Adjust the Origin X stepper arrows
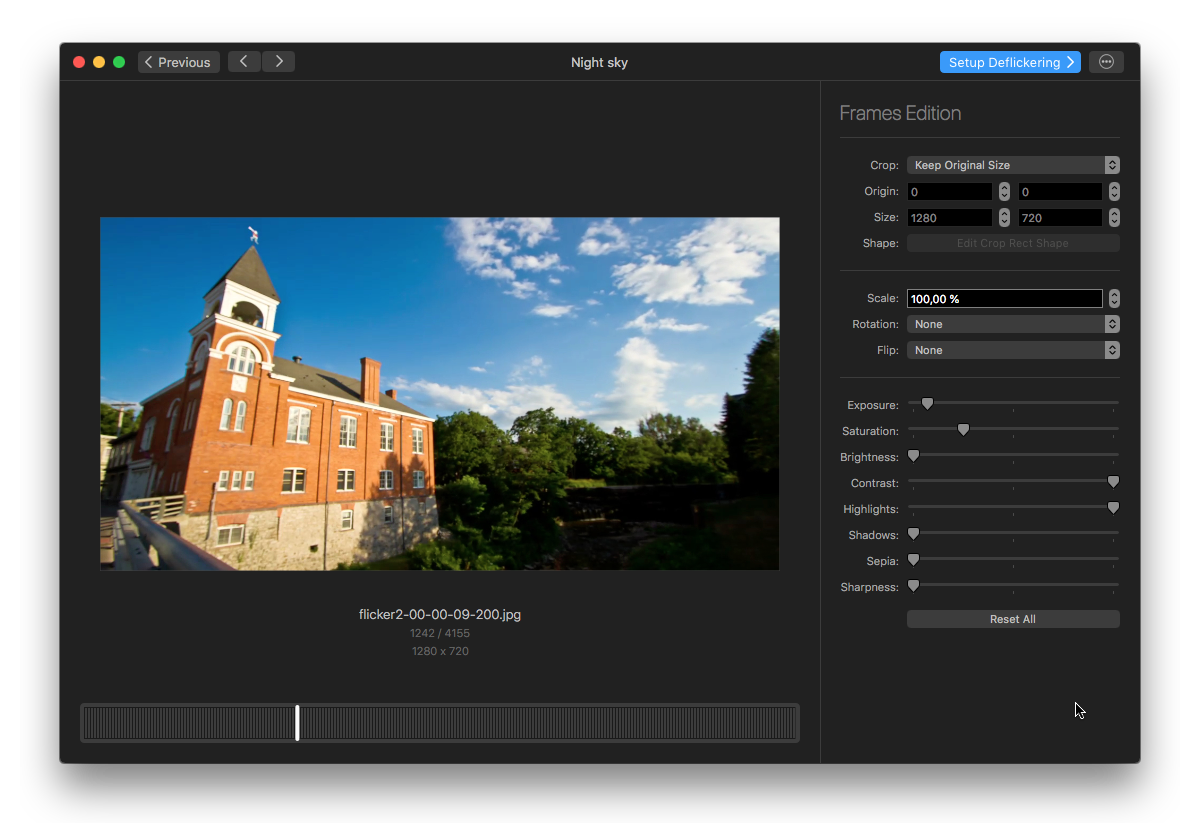The height and width of the screenshot is (840, 1200). [x=1004, y=191]
